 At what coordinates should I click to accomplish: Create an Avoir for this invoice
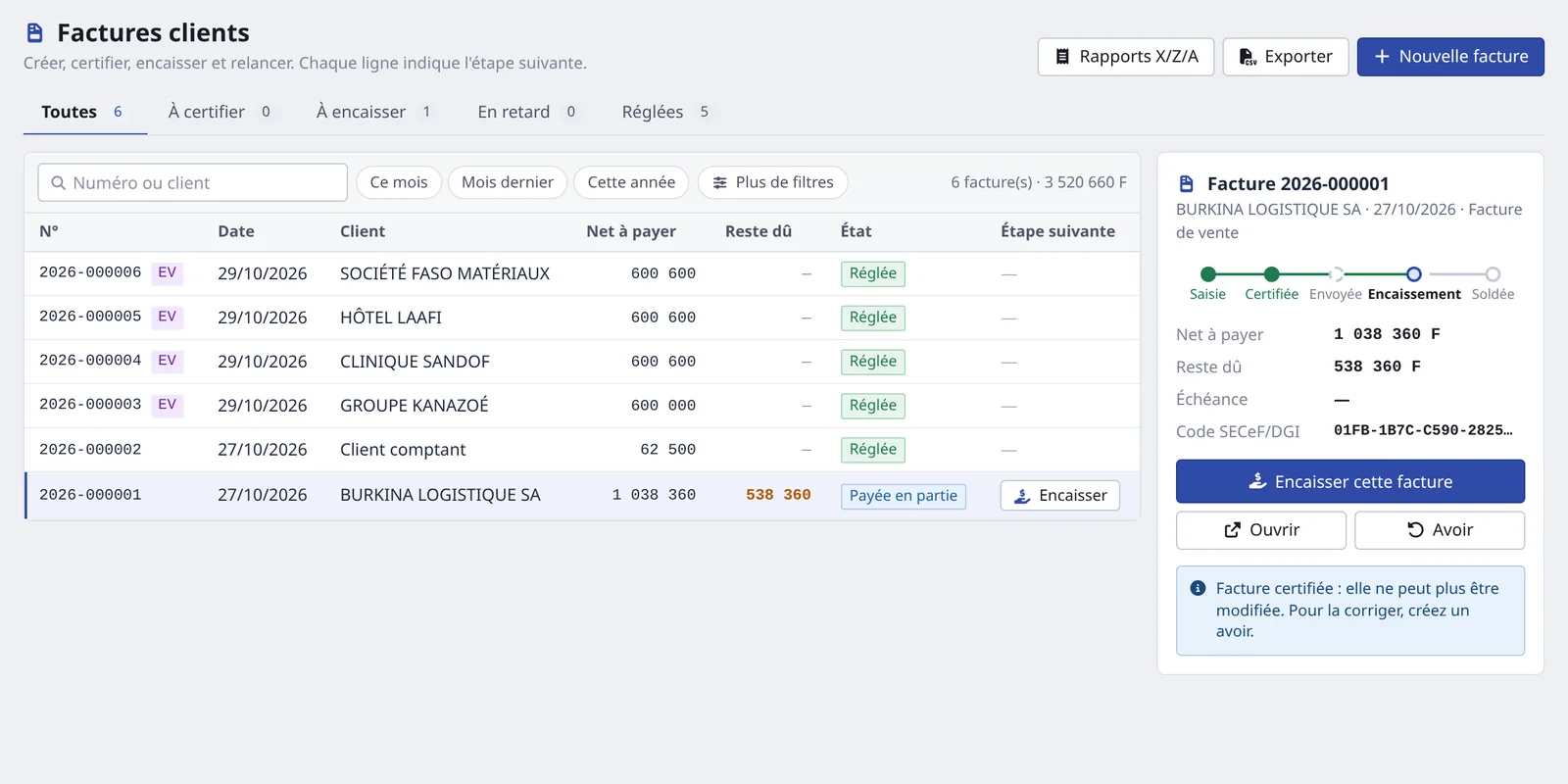tap(1440, 530)
